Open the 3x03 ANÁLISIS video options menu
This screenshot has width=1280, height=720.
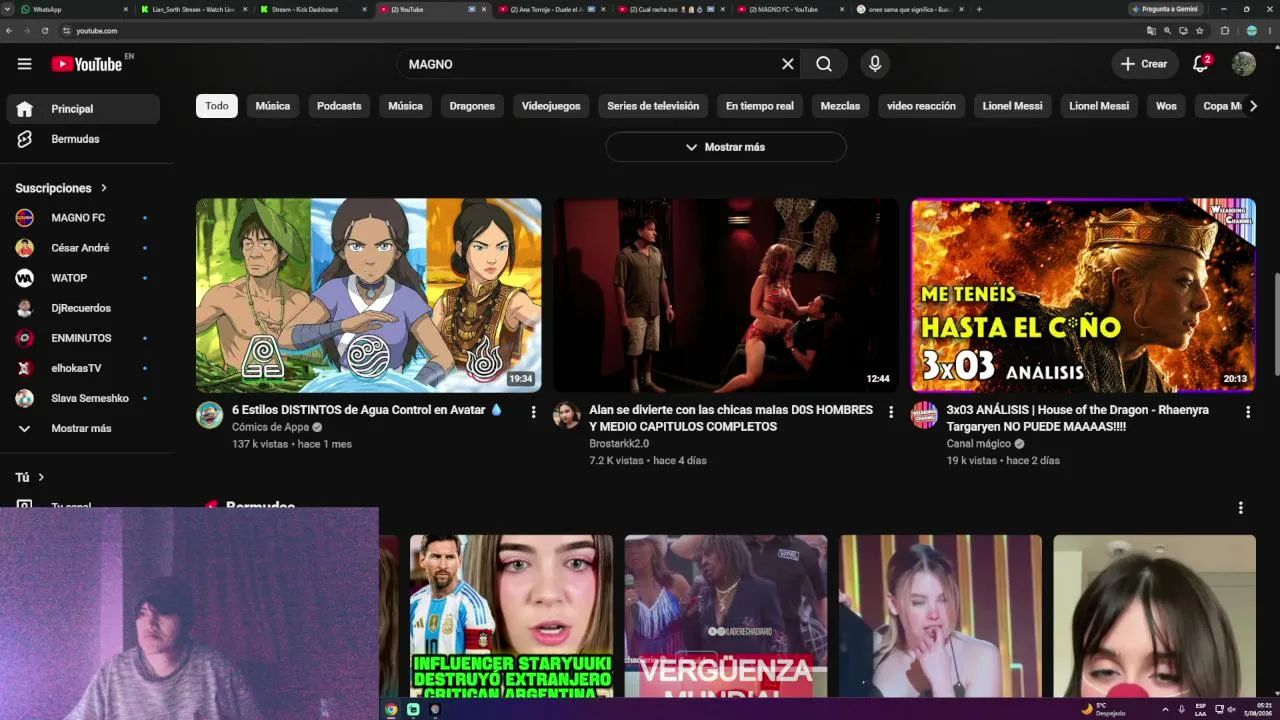point(1248,412)
